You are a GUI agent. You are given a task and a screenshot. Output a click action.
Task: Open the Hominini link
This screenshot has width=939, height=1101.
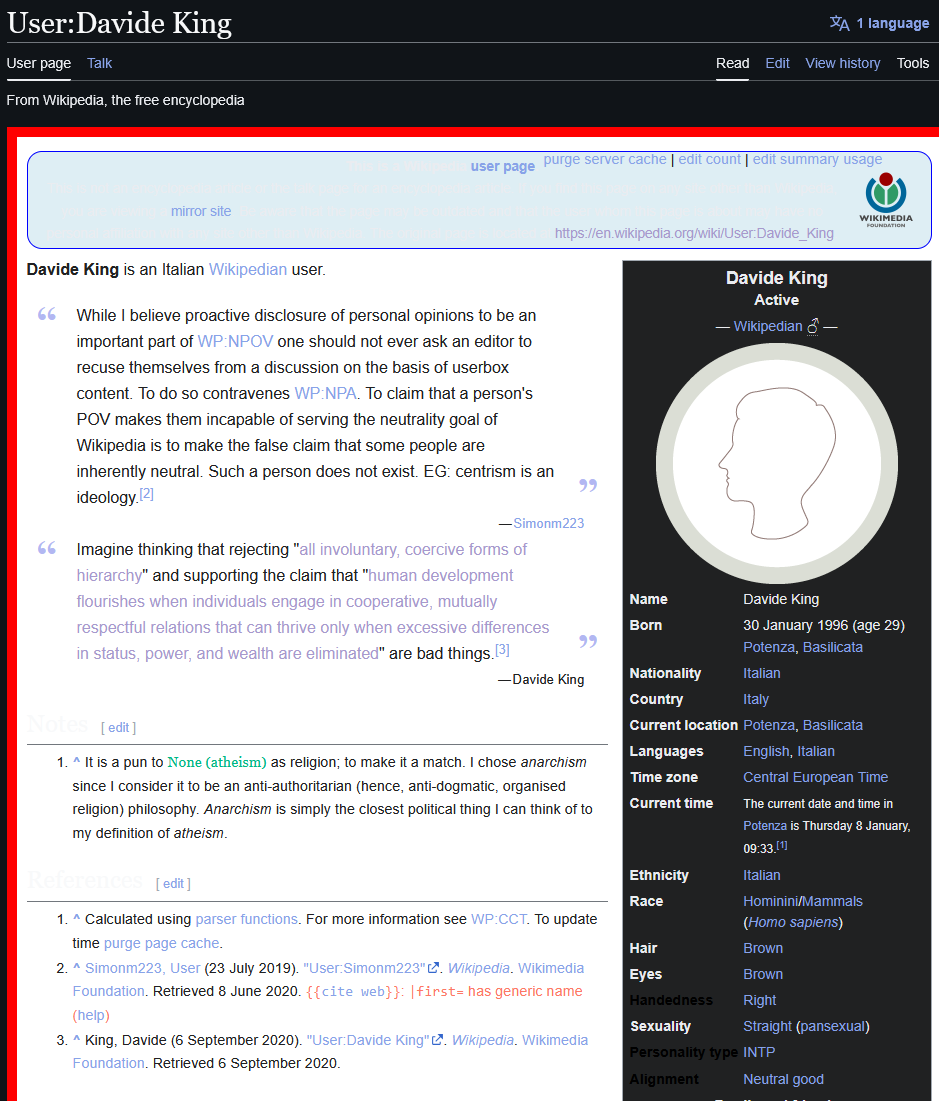[770, 902]
